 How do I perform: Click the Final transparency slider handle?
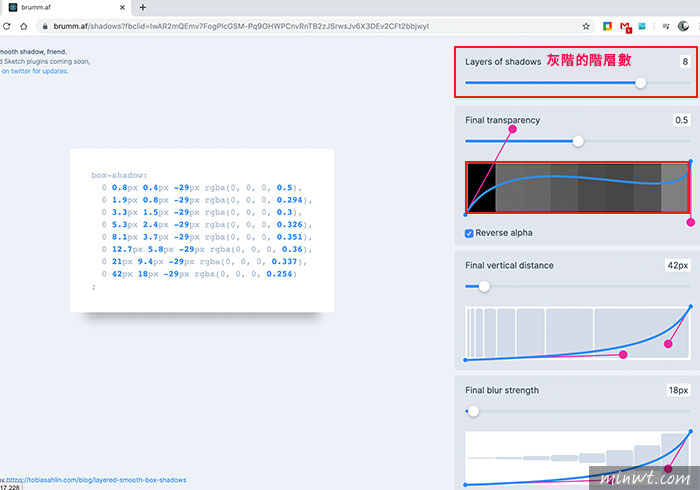pos(578,141)
